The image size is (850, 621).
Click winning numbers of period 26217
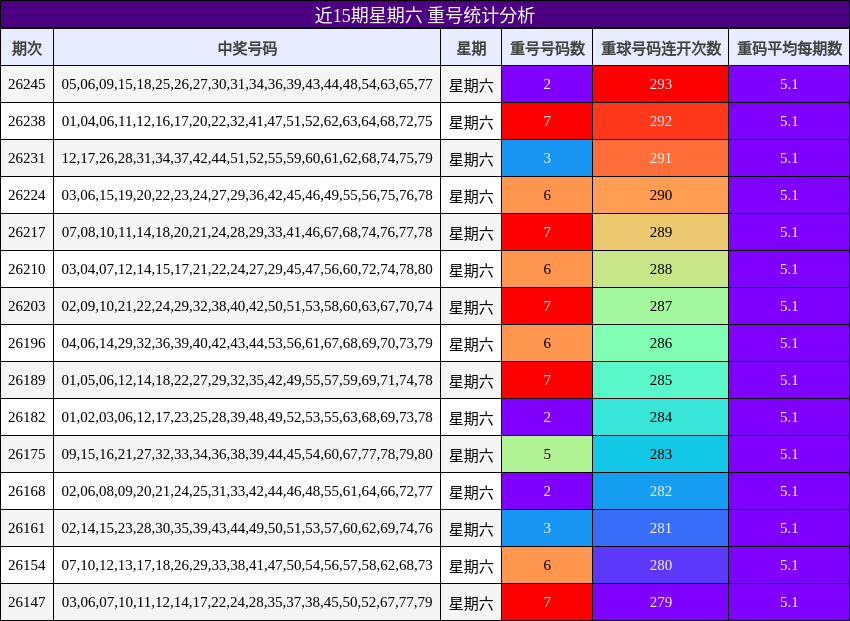pyautogui.click(x=247, y=232)
